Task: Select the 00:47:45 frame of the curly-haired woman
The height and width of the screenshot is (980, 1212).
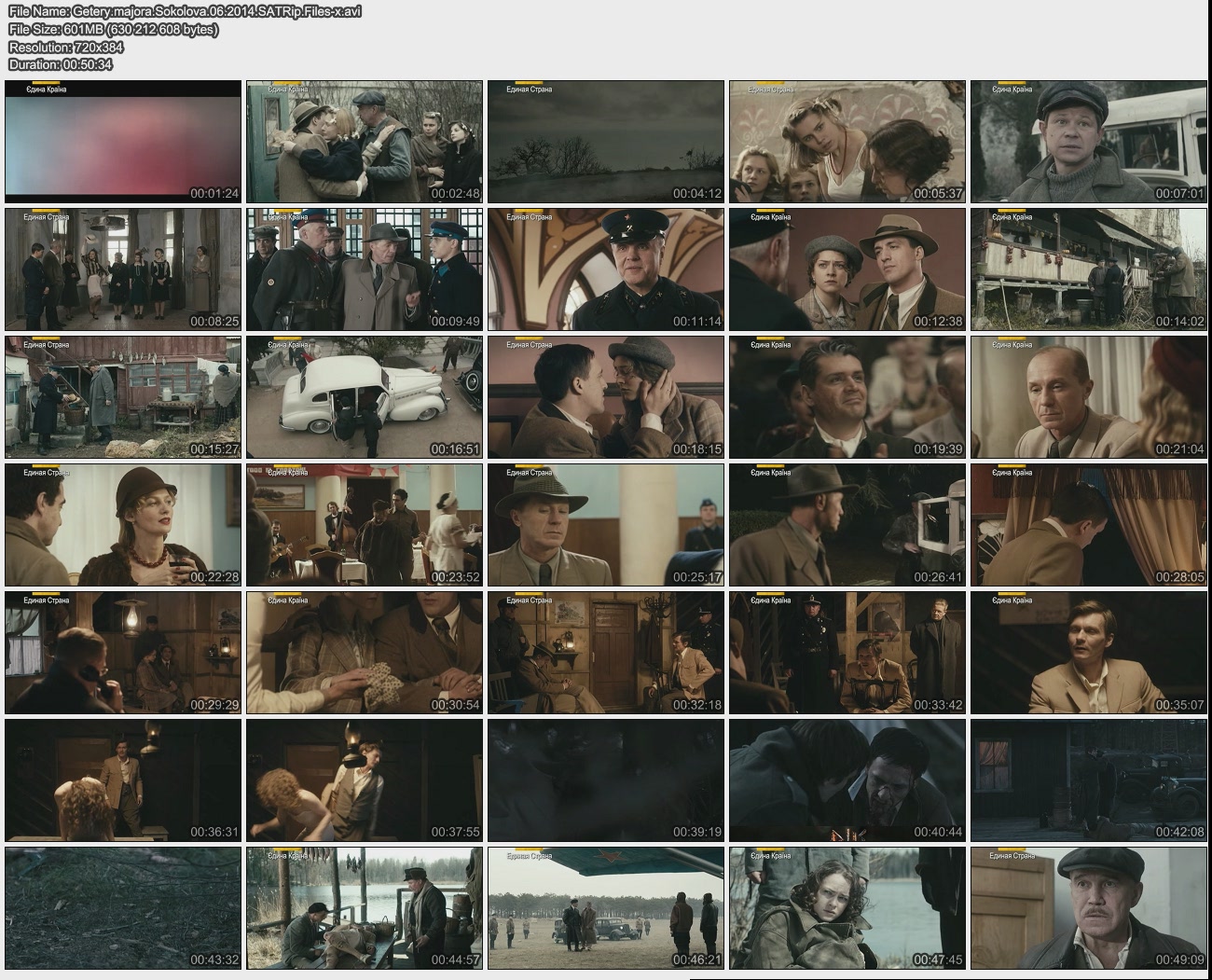Action: tap(847, 908)
